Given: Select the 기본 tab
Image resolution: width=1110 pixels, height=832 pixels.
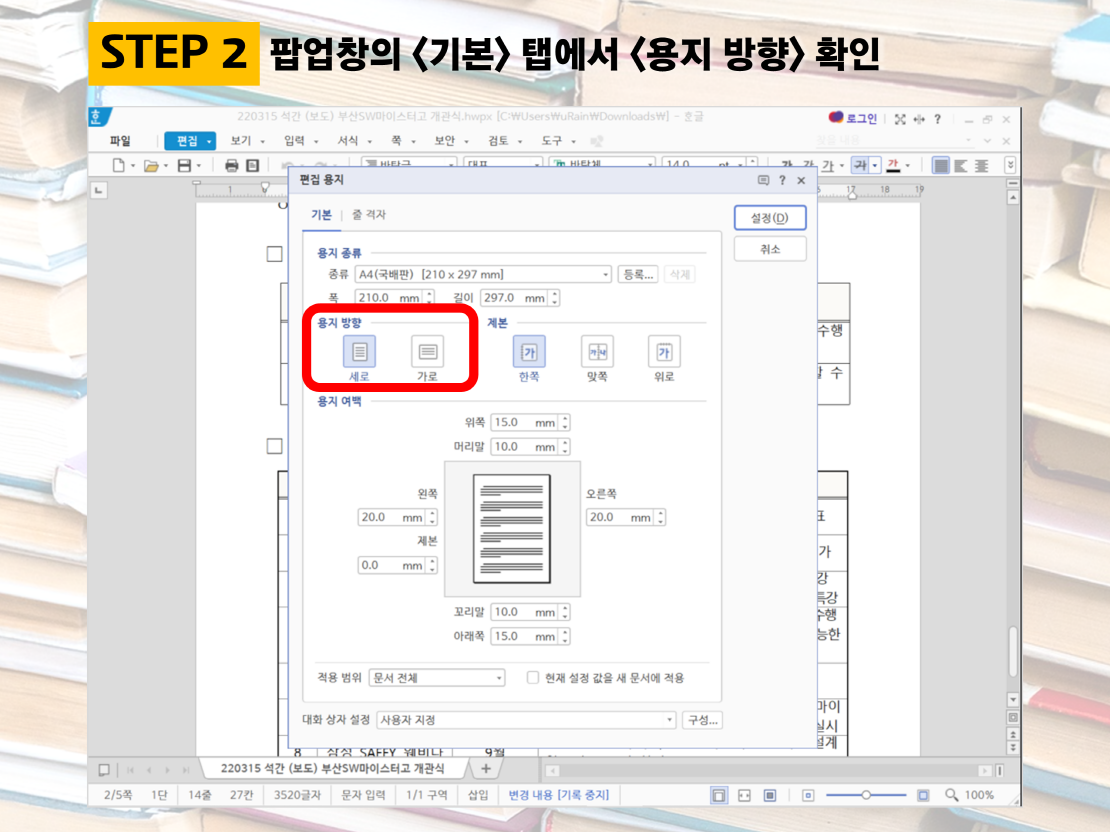Looking at the screenshot, I should tap(321, 215).
